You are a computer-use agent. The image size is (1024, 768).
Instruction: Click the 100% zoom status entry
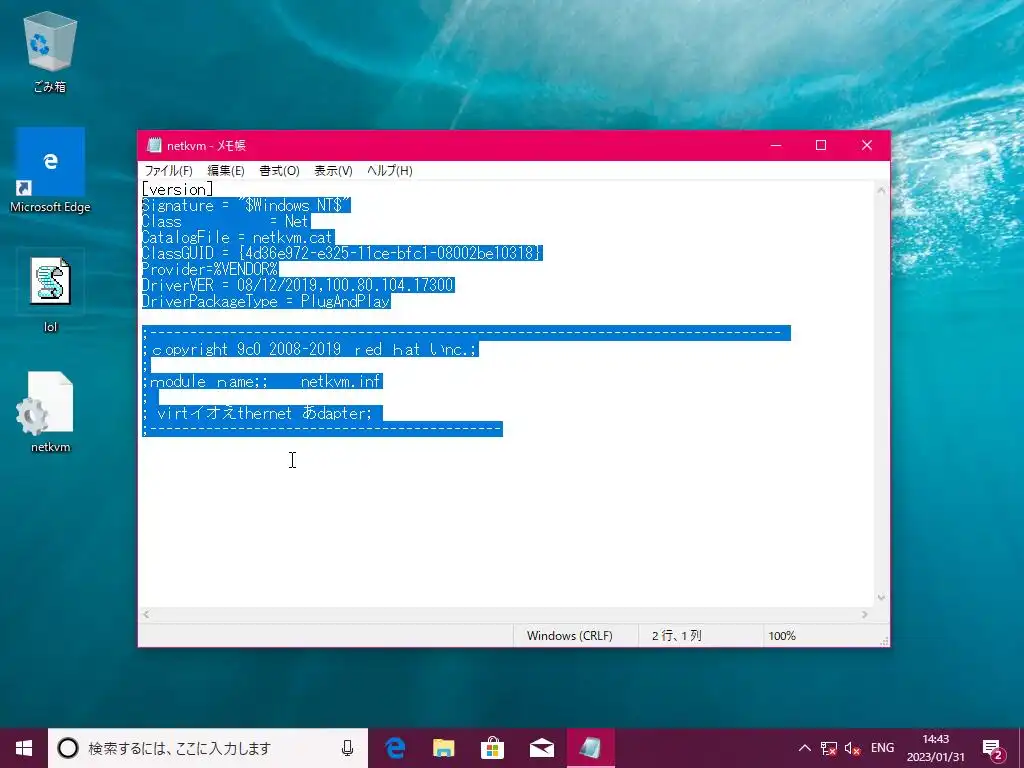782,635
